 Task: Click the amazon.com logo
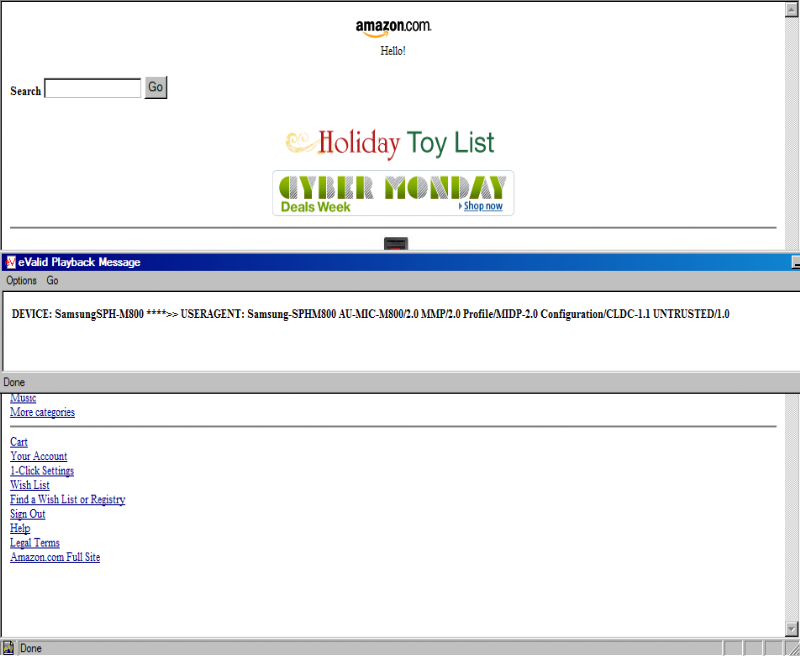click(x=393, y=29)
